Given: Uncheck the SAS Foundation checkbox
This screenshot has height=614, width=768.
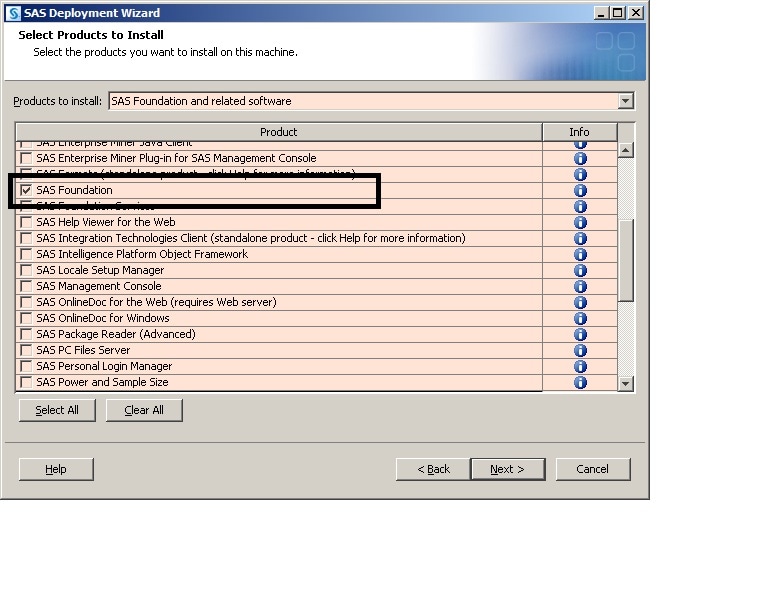Looking at the screenshot, I should 26,190.
